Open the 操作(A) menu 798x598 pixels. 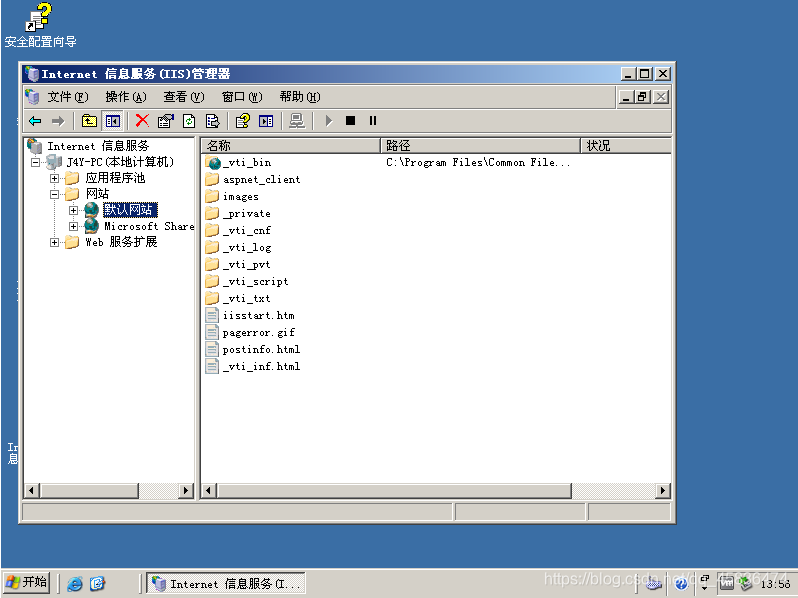(x=126, y=97)
